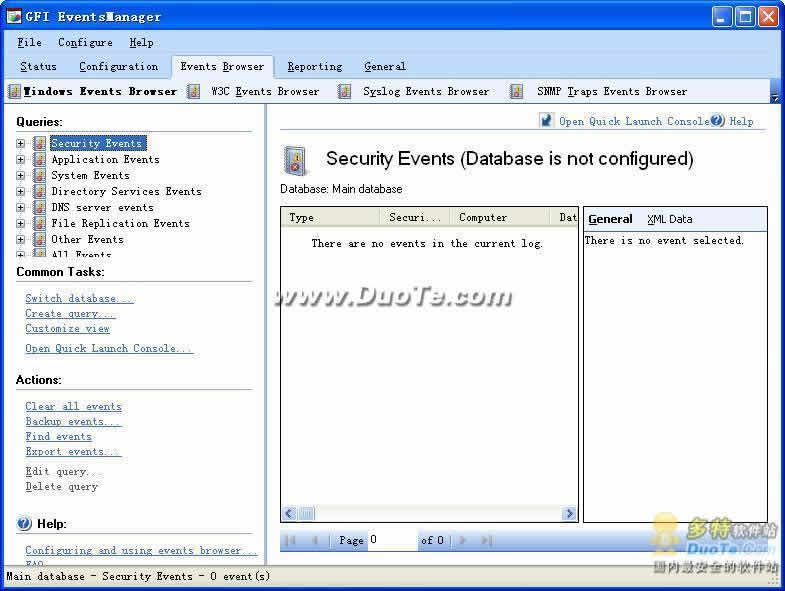The width and height of the screenshot is (785, 591).
Task: Click the horizontal scrollbar left arrow
Action: pos(289,513)
